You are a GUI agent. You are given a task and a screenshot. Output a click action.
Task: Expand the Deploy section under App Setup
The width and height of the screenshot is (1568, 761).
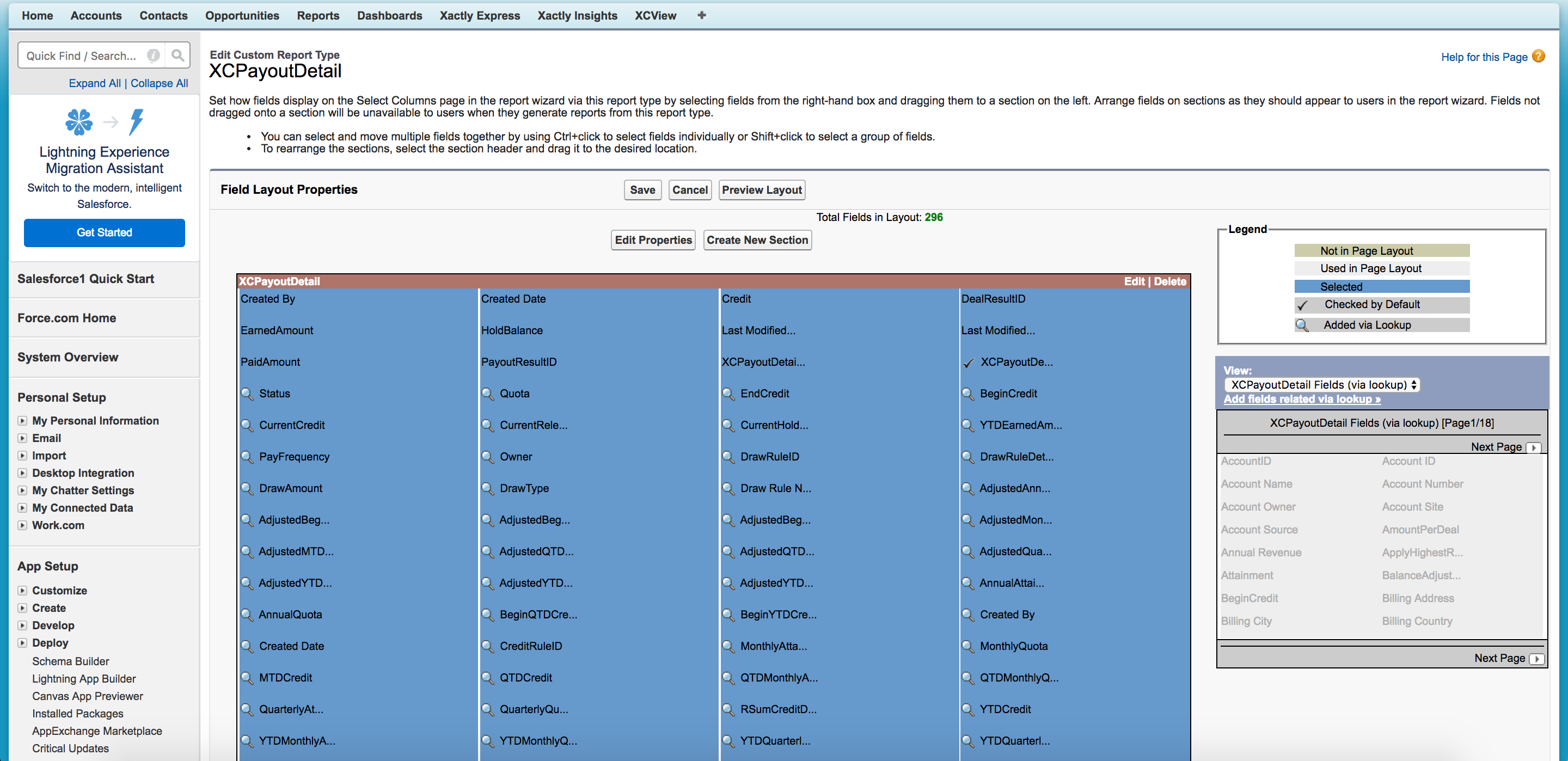tap(22, 643)
